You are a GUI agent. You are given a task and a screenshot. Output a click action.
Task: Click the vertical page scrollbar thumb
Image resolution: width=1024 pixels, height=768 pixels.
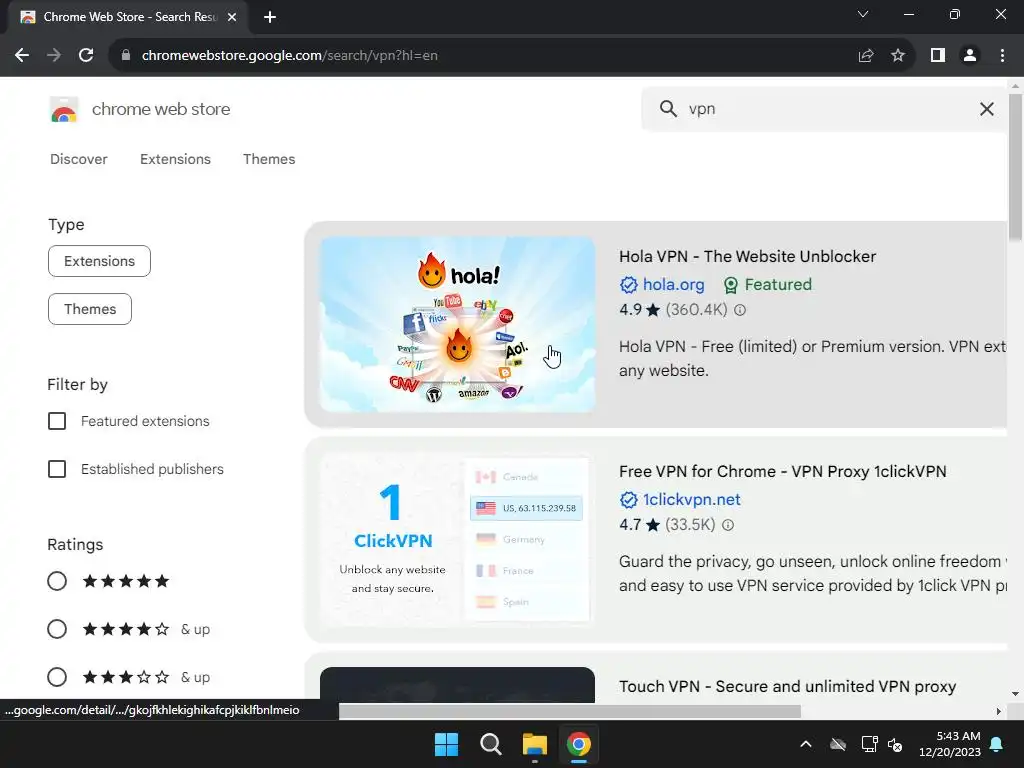1015,167
